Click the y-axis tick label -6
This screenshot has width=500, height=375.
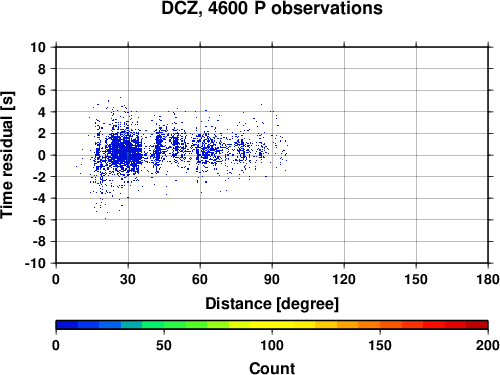tap(40, 220)
